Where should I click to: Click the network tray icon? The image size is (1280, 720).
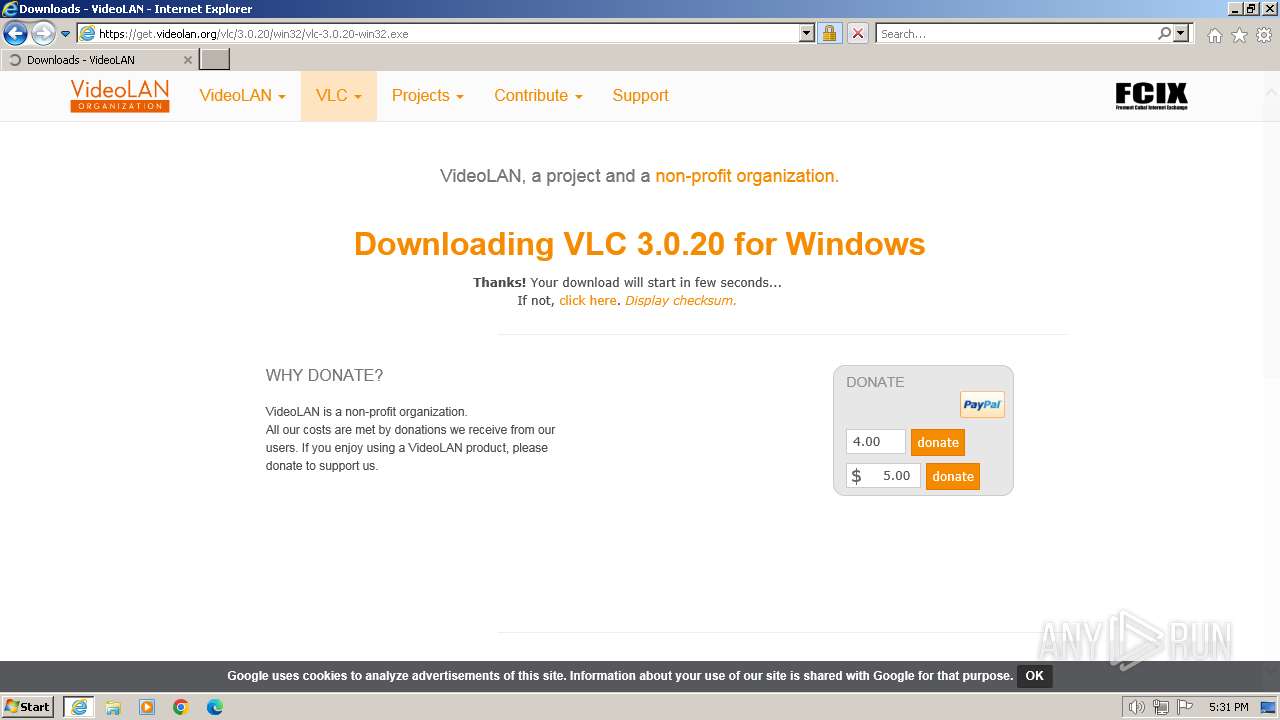(x=1161, y=707)
